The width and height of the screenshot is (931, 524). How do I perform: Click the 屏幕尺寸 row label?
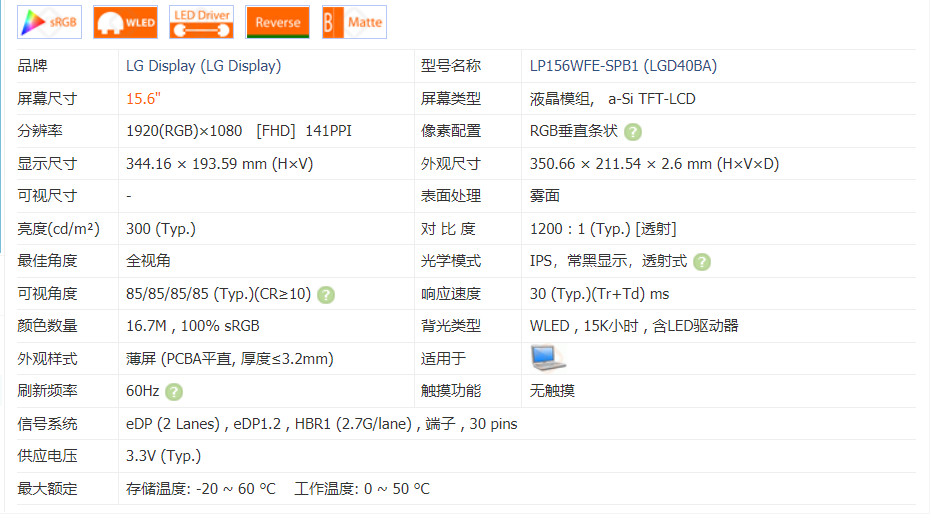(47, 99)
